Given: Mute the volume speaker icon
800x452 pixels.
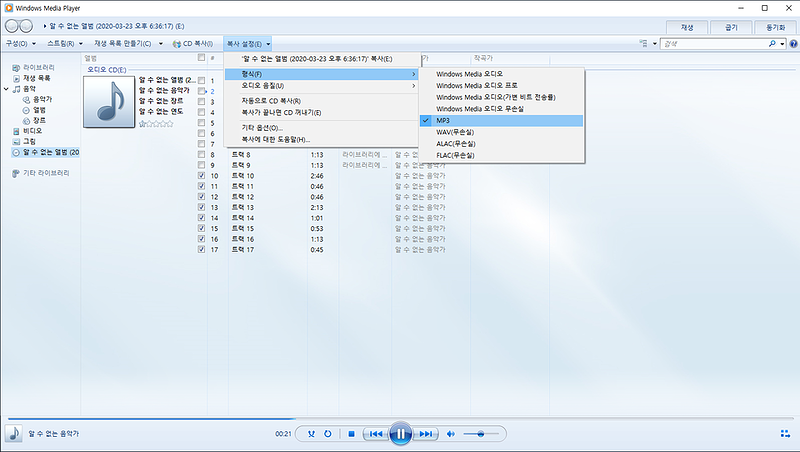Looking at the screenshot, I should [x=451, y=434].
